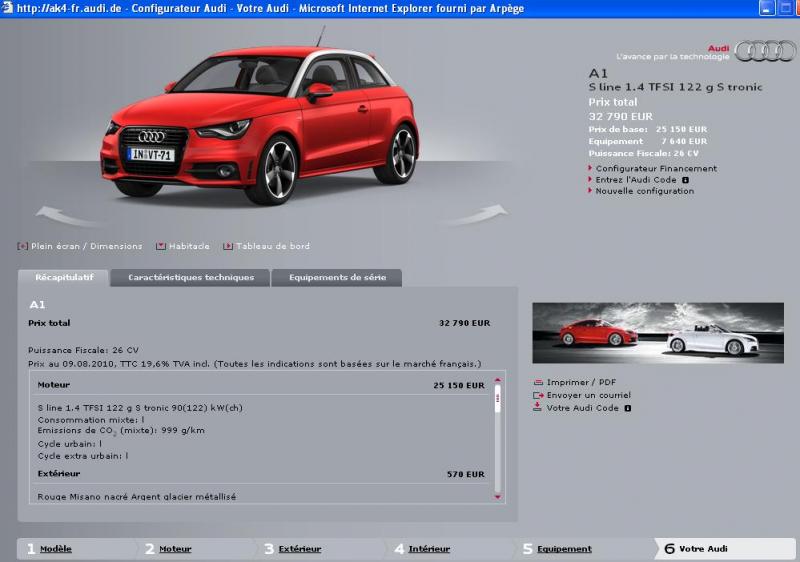The width and height of the screenshot is (800, 562).
Task: Click Votre Audi Code link
Action: click(583, 408)
